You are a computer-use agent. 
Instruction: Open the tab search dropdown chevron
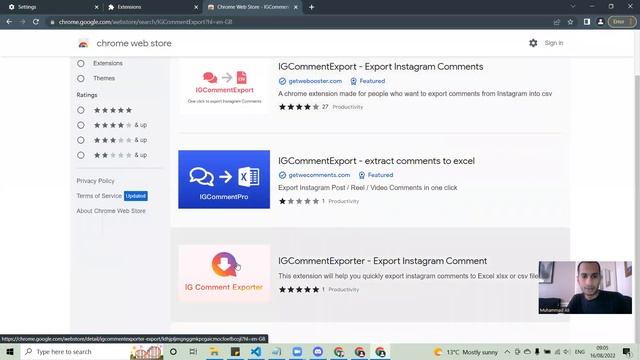click(x=573, y=7)
